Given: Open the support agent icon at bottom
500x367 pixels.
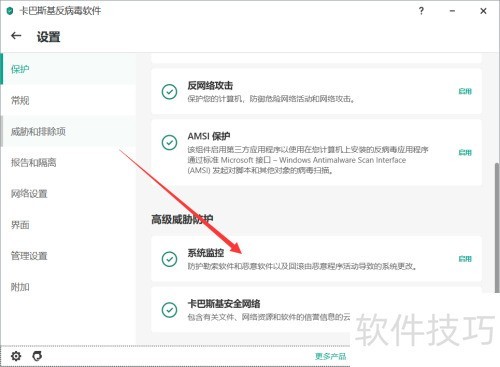Looking at the screenshot, I should pyautogui.click(x=37, y=356).
